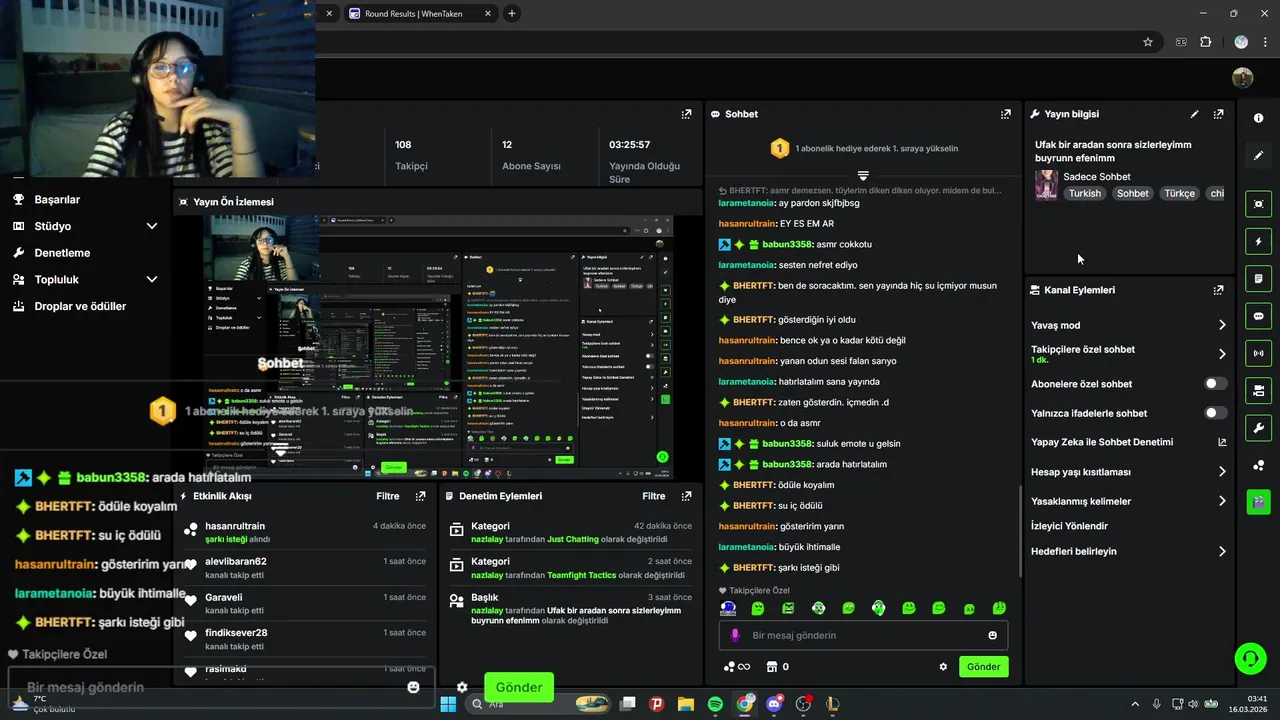Click the solid green icon in right sidebar
Screen dimensions: 1280x720
click(1258, 501)
